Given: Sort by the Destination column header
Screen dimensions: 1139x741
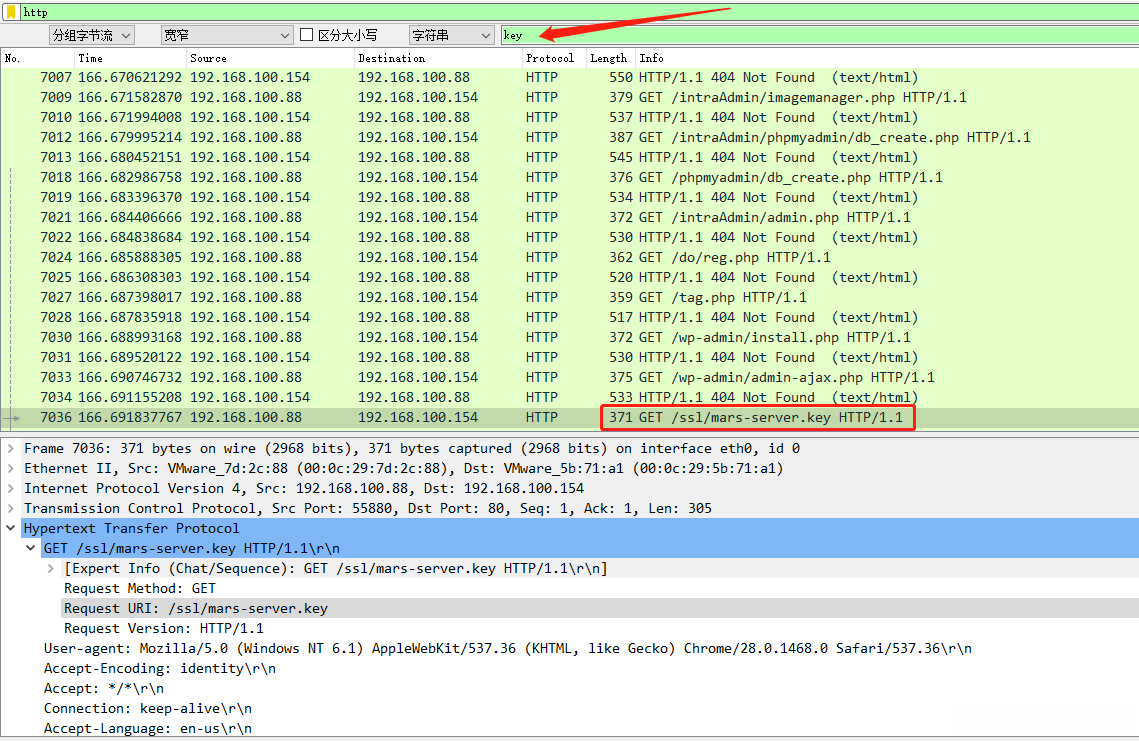Looking at the screenshot, I should 438,58.
